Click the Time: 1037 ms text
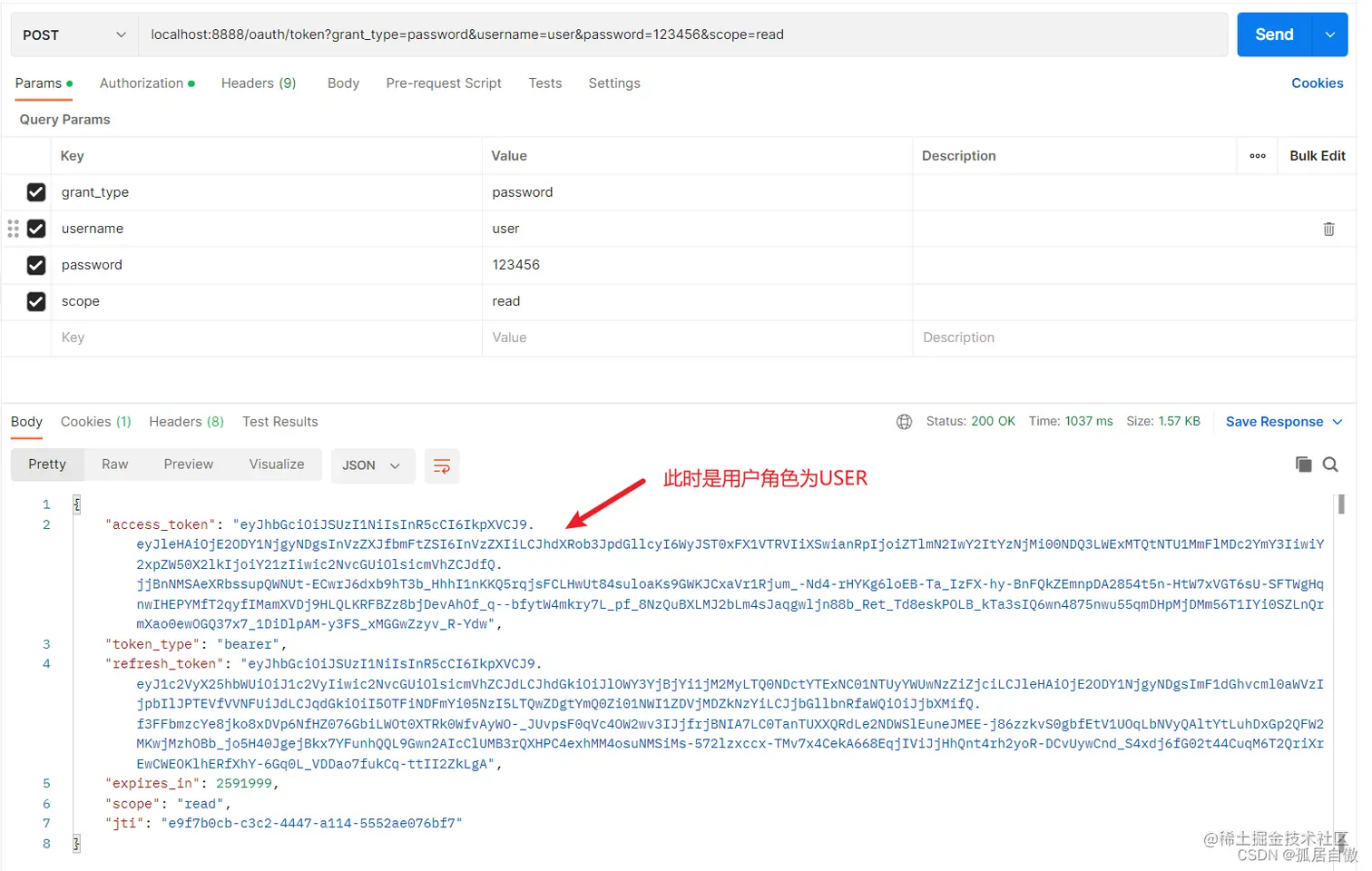 pyautogui.click(x=1071, y=422)
